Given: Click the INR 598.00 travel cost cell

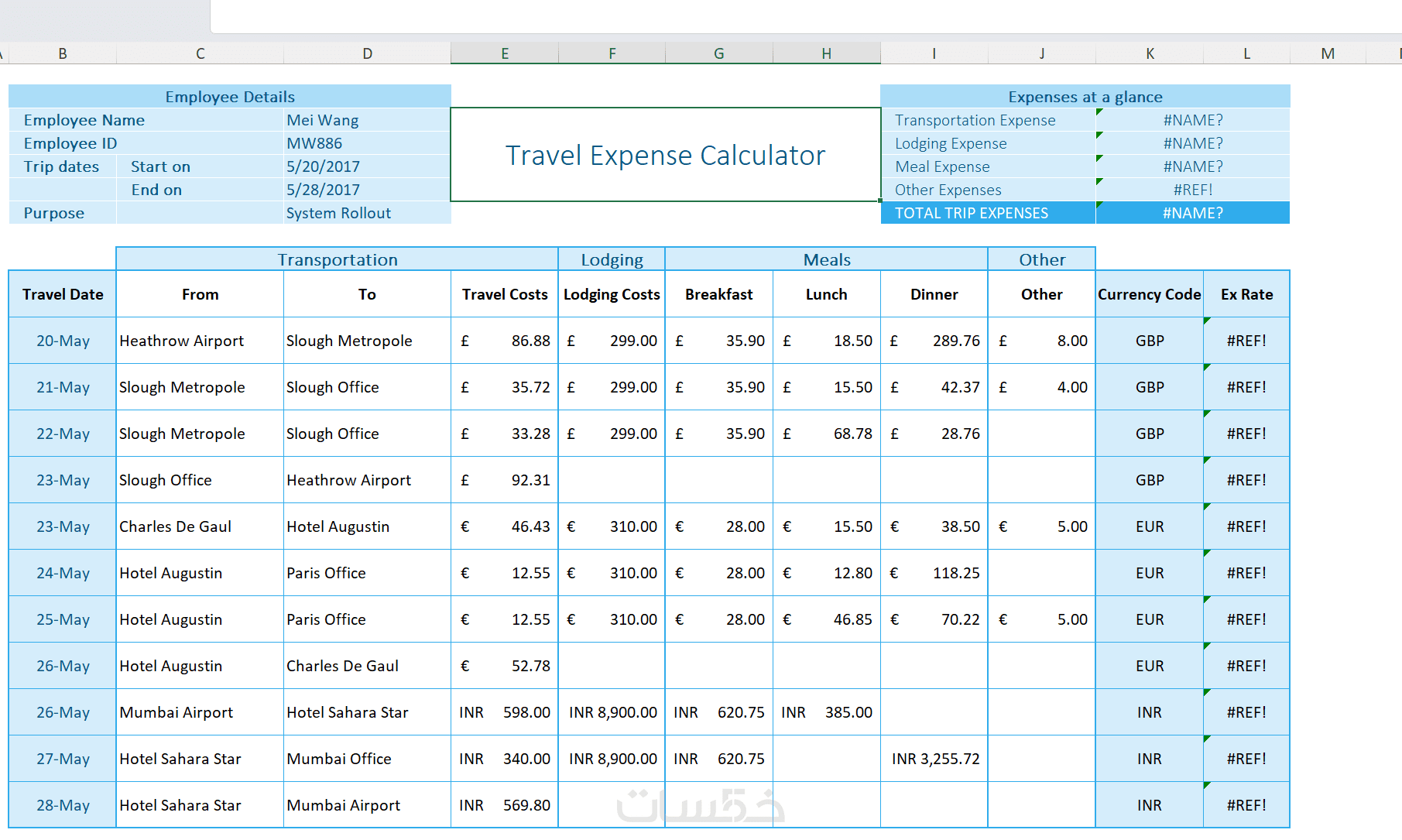Looking at the screenshot, I should tap(505, 712).
